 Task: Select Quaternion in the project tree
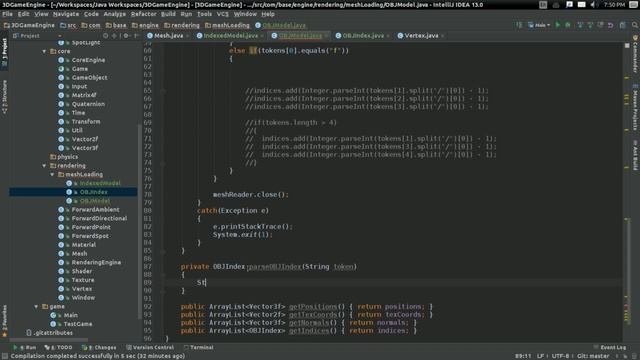[x=88, y=104]
